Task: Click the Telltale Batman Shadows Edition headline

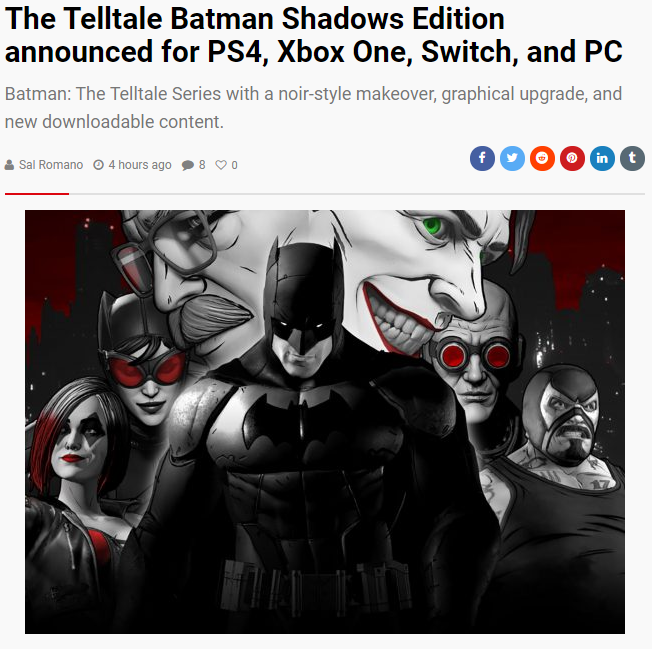Action: coord(314,35)
